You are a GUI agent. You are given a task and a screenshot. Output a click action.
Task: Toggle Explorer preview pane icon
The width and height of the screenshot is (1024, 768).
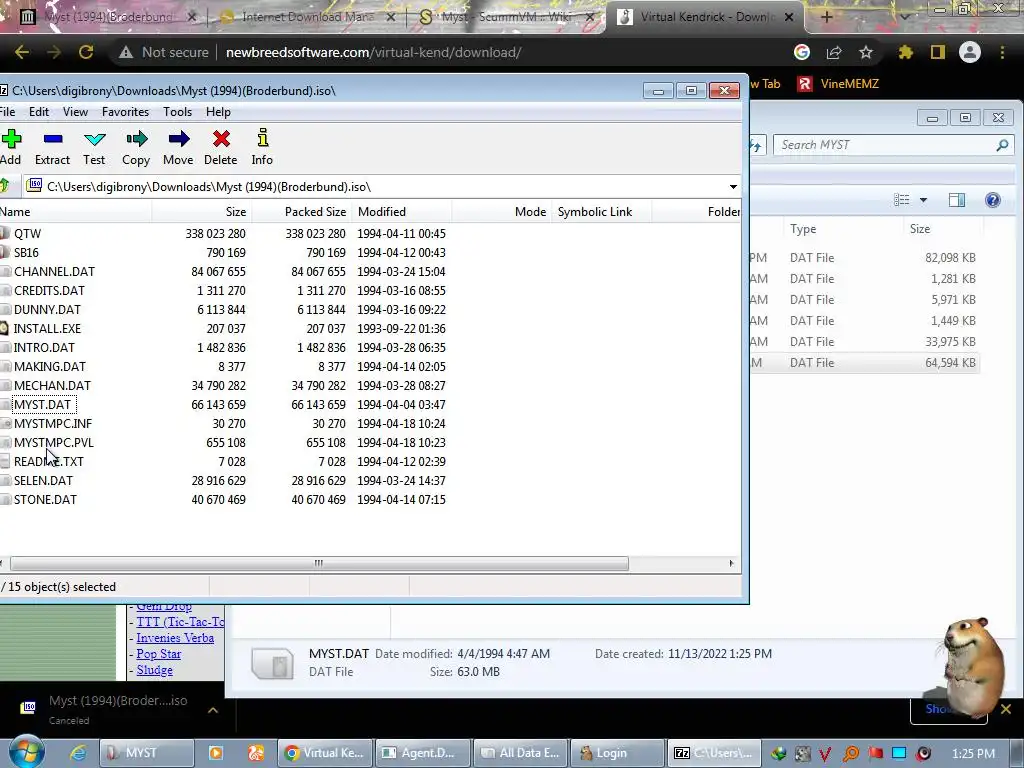[957, 200]
